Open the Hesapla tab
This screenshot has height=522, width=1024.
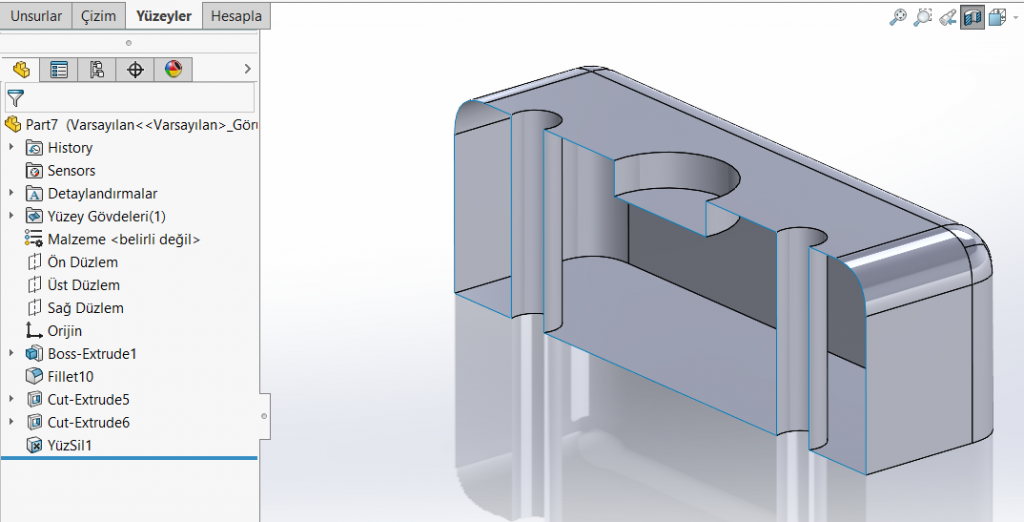click(x=236, y=16)
